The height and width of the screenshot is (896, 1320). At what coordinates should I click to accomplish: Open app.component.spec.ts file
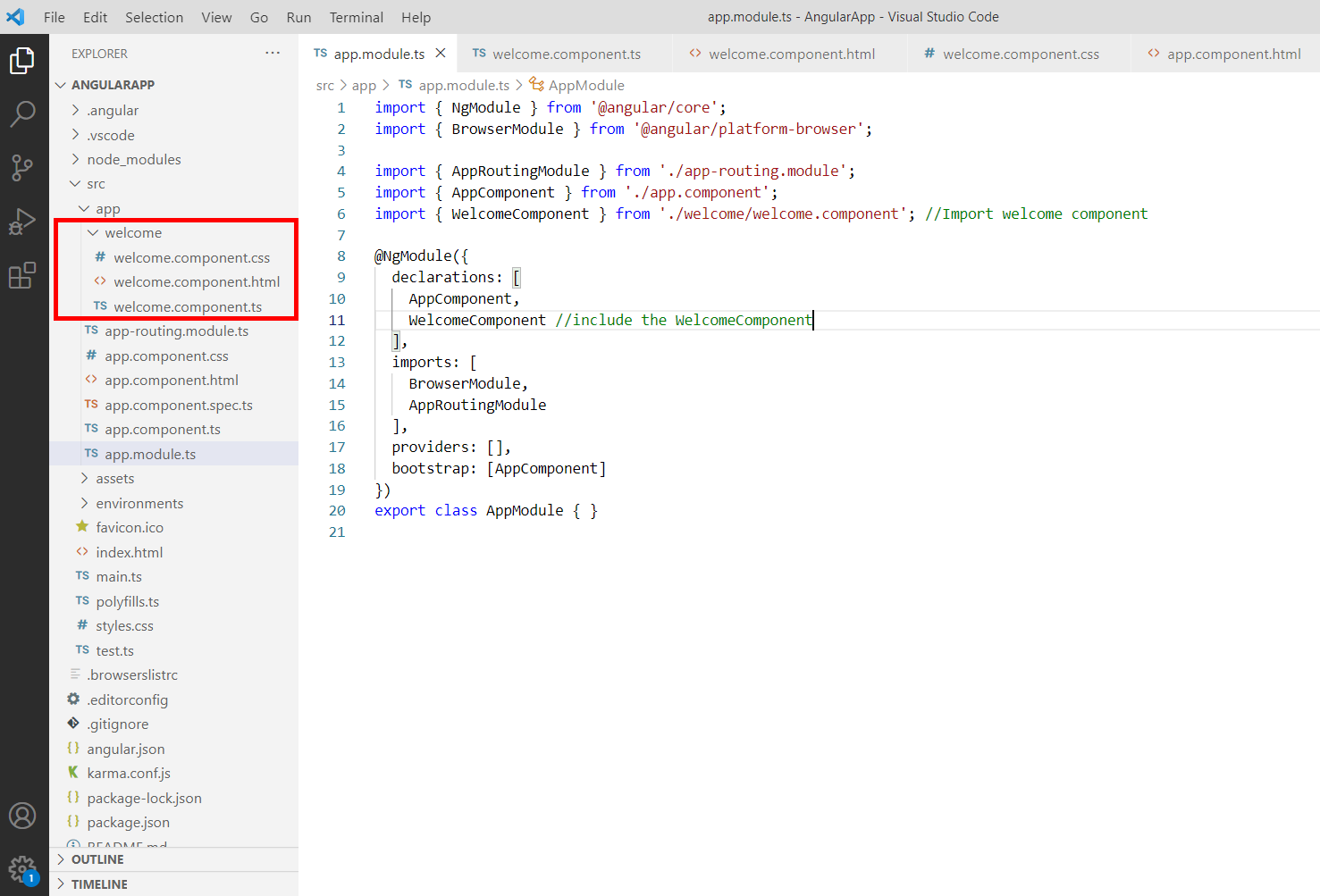179,405
